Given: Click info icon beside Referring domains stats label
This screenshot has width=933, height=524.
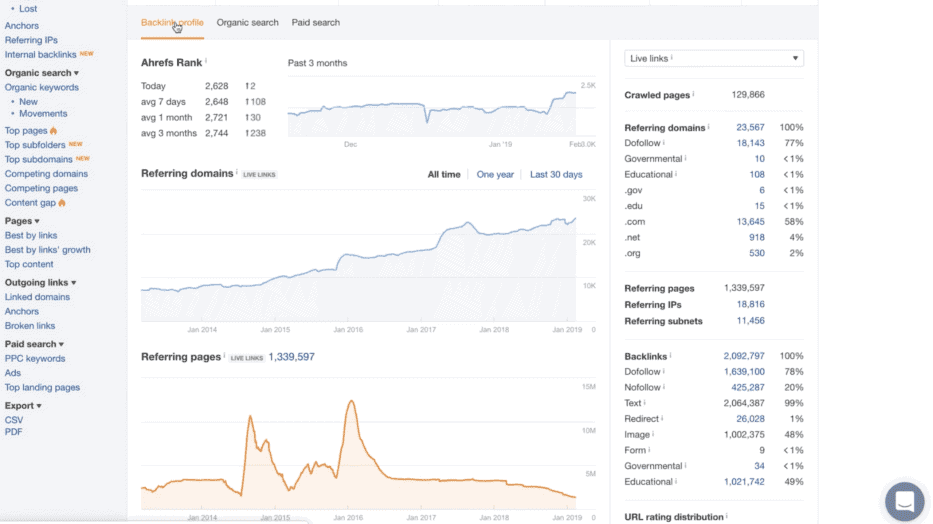Looking at the screenshot, I should click(709, 126).
